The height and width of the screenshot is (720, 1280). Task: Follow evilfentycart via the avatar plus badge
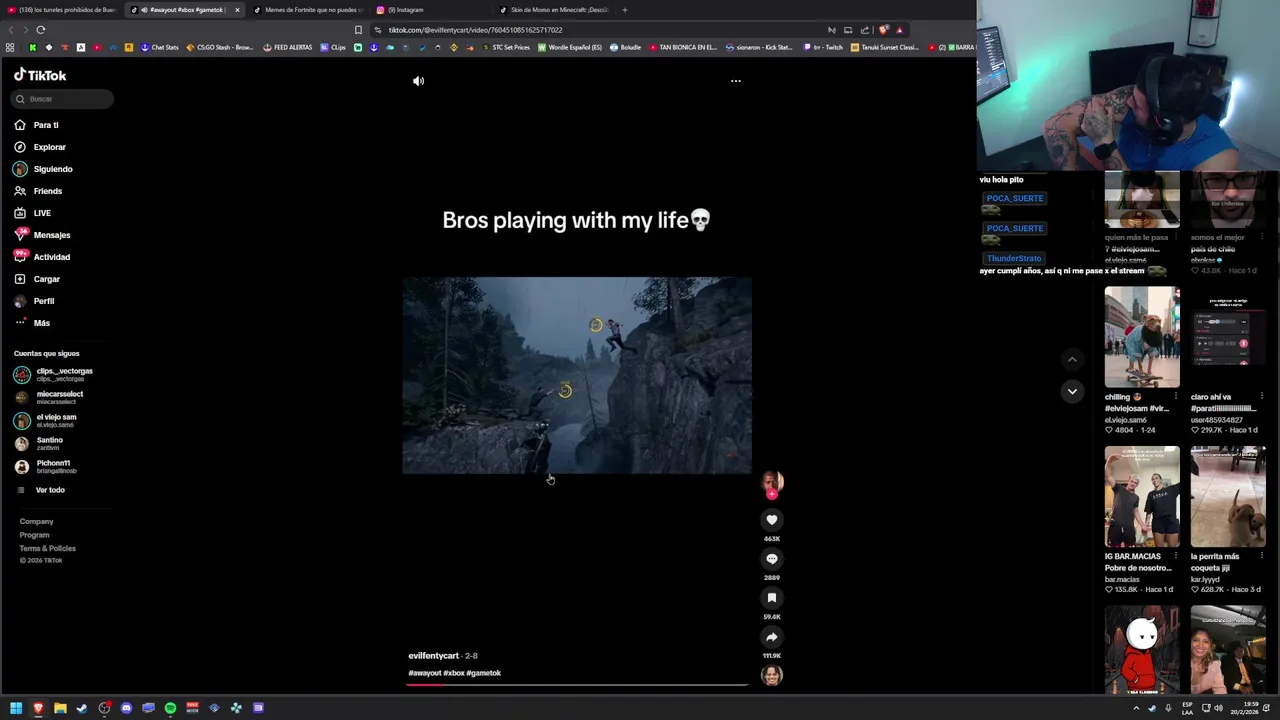coord(772,494)
